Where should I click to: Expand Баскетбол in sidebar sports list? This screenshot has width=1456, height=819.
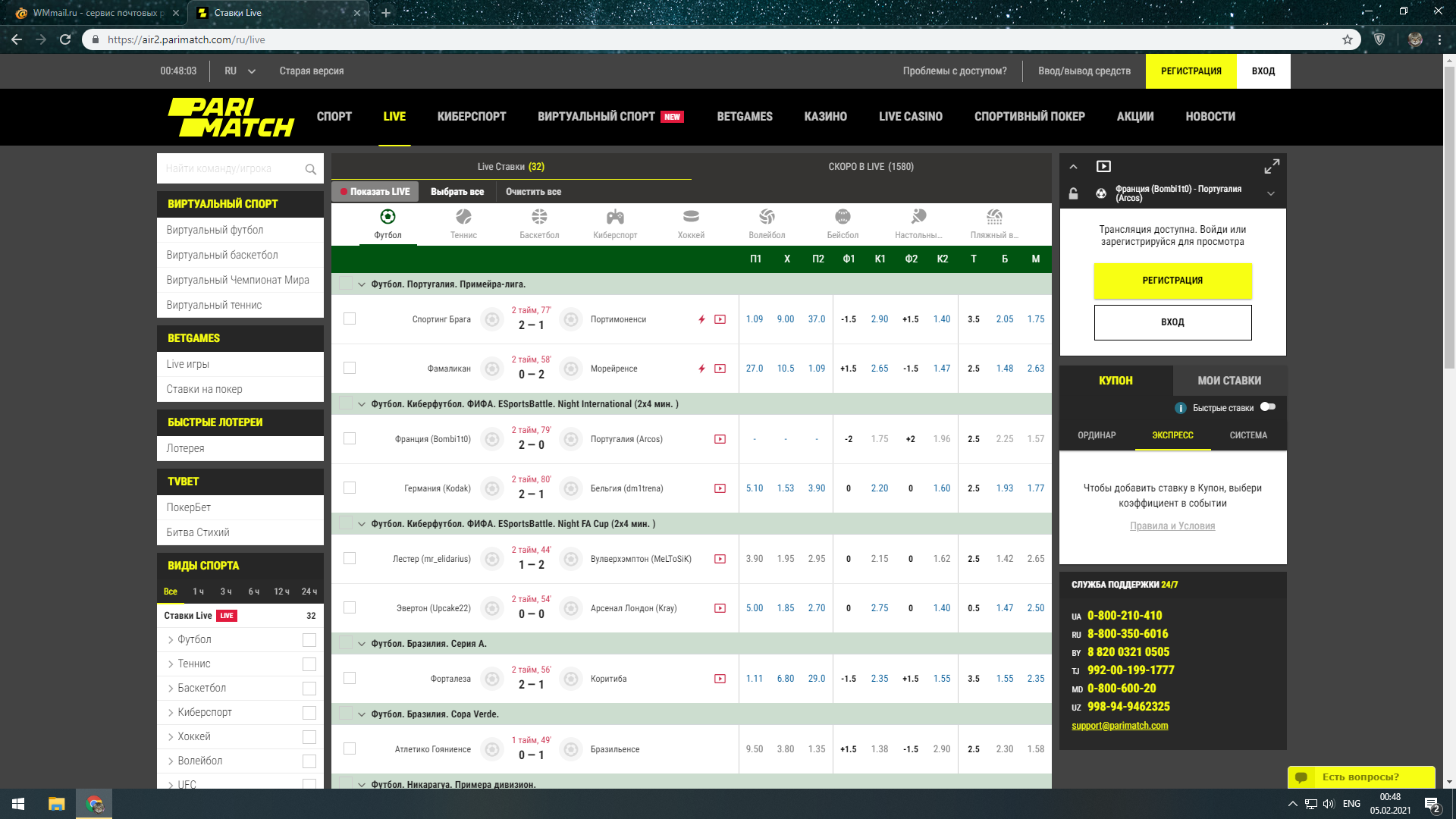pyautogui.click(x=171, y=689)
